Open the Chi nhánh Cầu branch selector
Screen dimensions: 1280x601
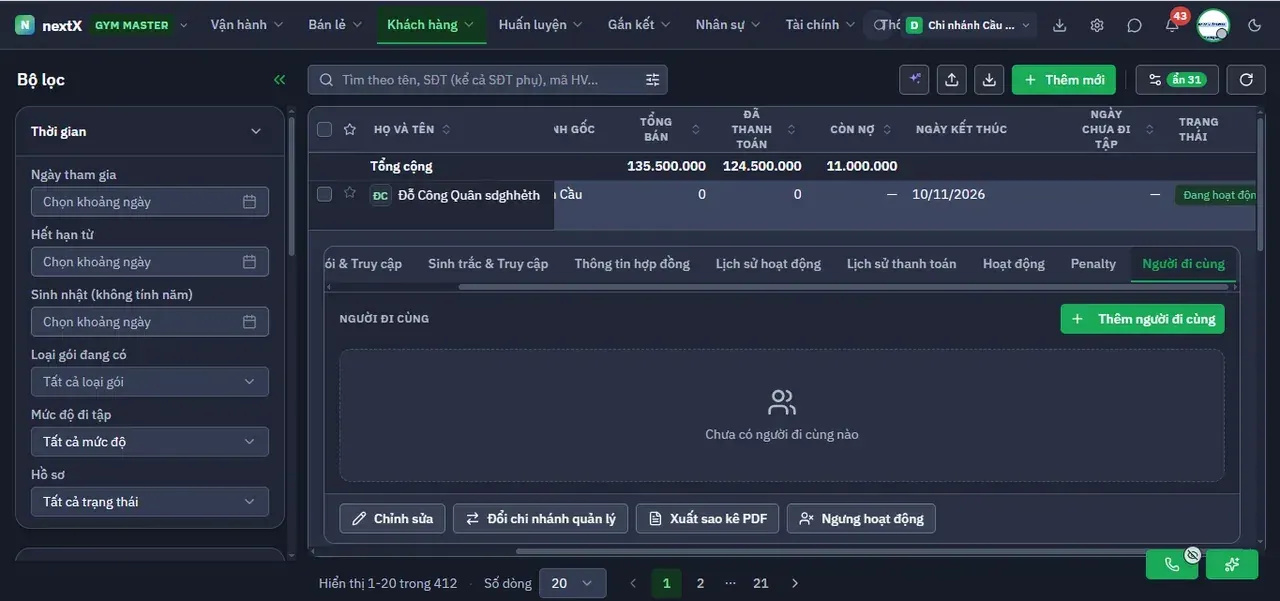click(x=969, y=25)
